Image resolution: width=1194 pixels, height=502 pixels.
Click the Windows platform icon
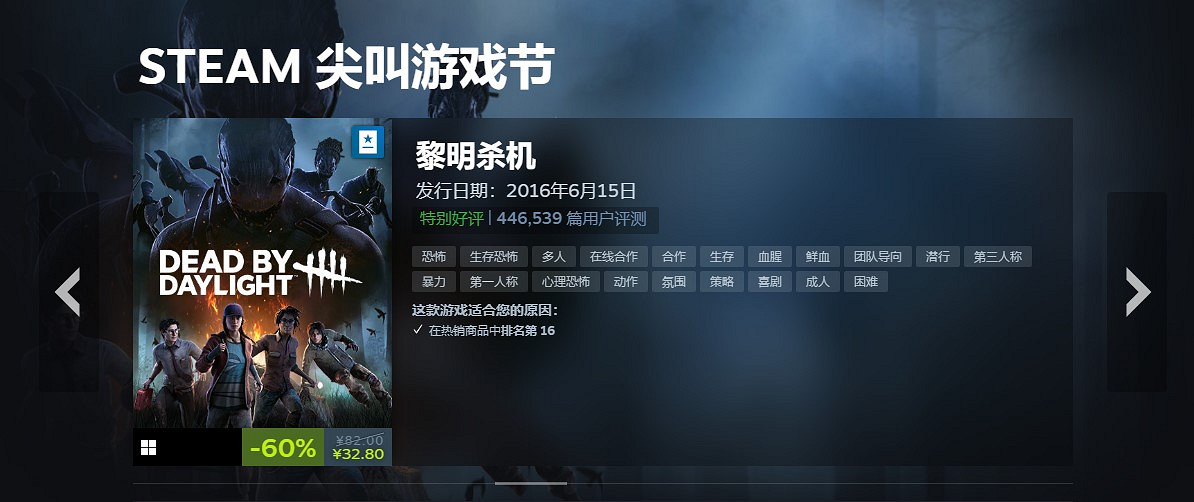pyautogui.click(x=148, y=447)
